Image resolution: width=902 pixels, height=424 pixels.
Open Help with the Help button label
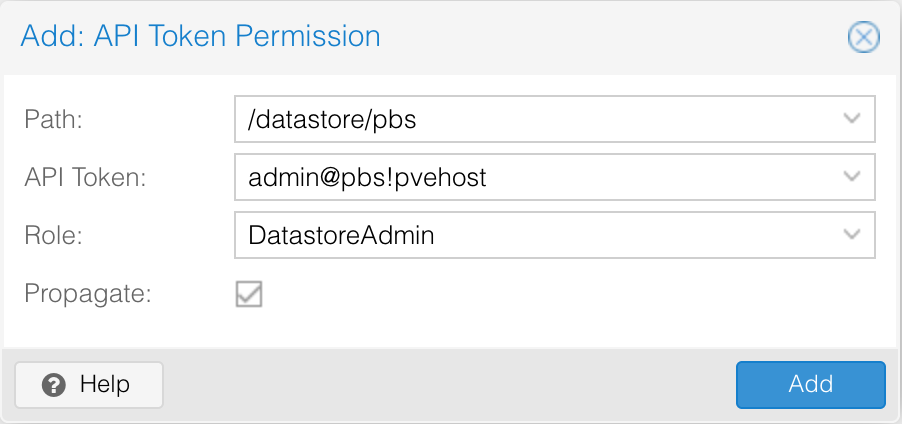pyautogui.click(x=104, y=384)
